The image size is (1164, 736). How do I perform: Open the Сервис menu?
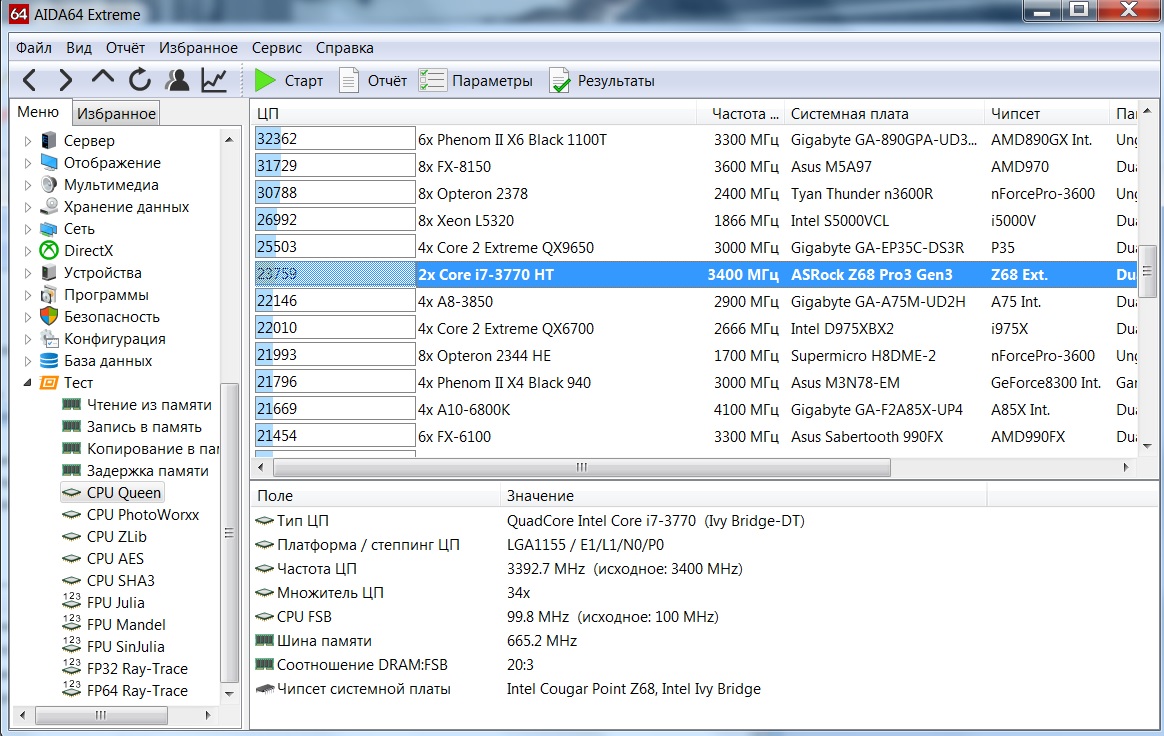[x=277, y=48]
